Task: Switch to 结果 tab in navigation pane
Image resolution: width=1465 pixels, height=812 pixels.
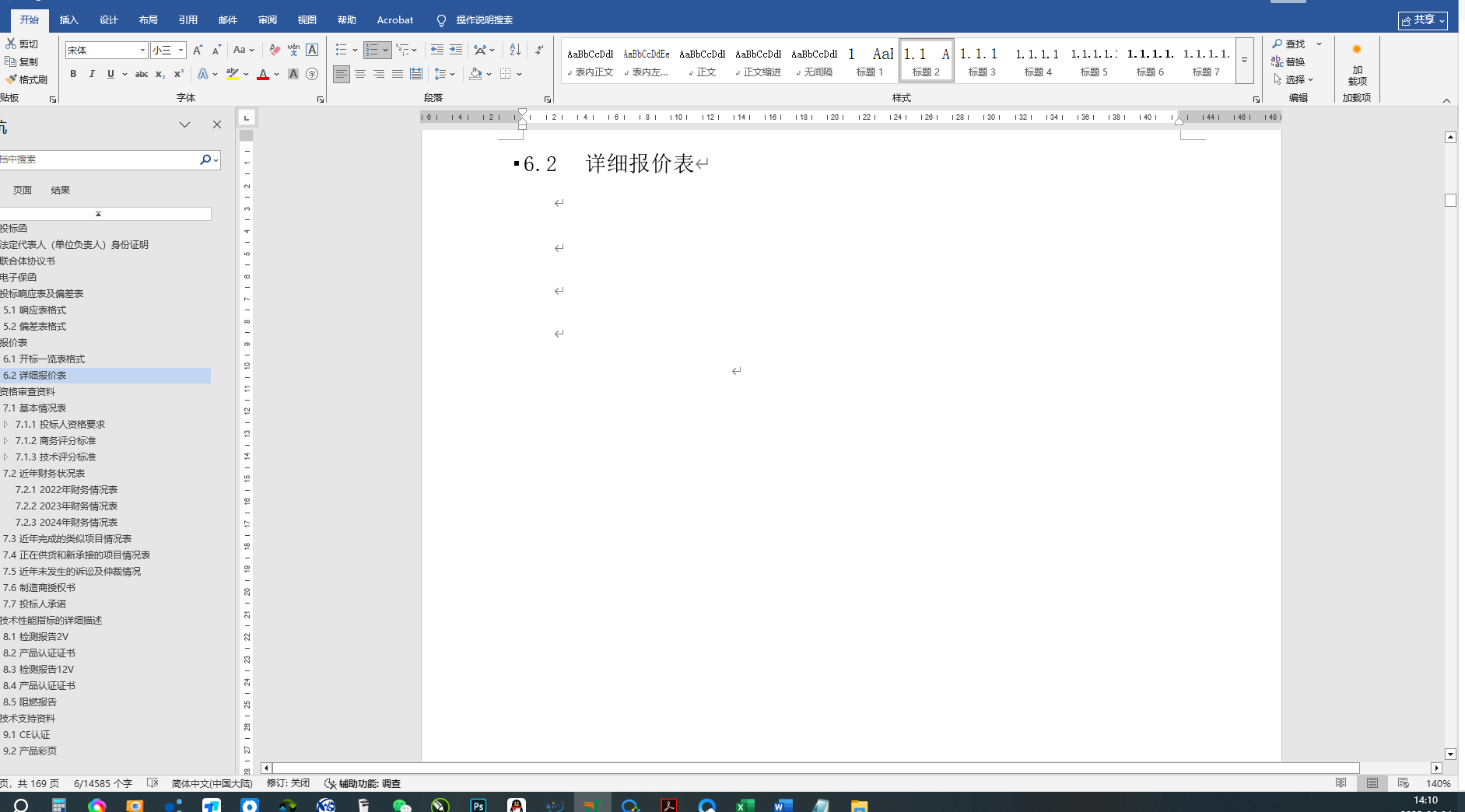Action: (x=61, y=190)
